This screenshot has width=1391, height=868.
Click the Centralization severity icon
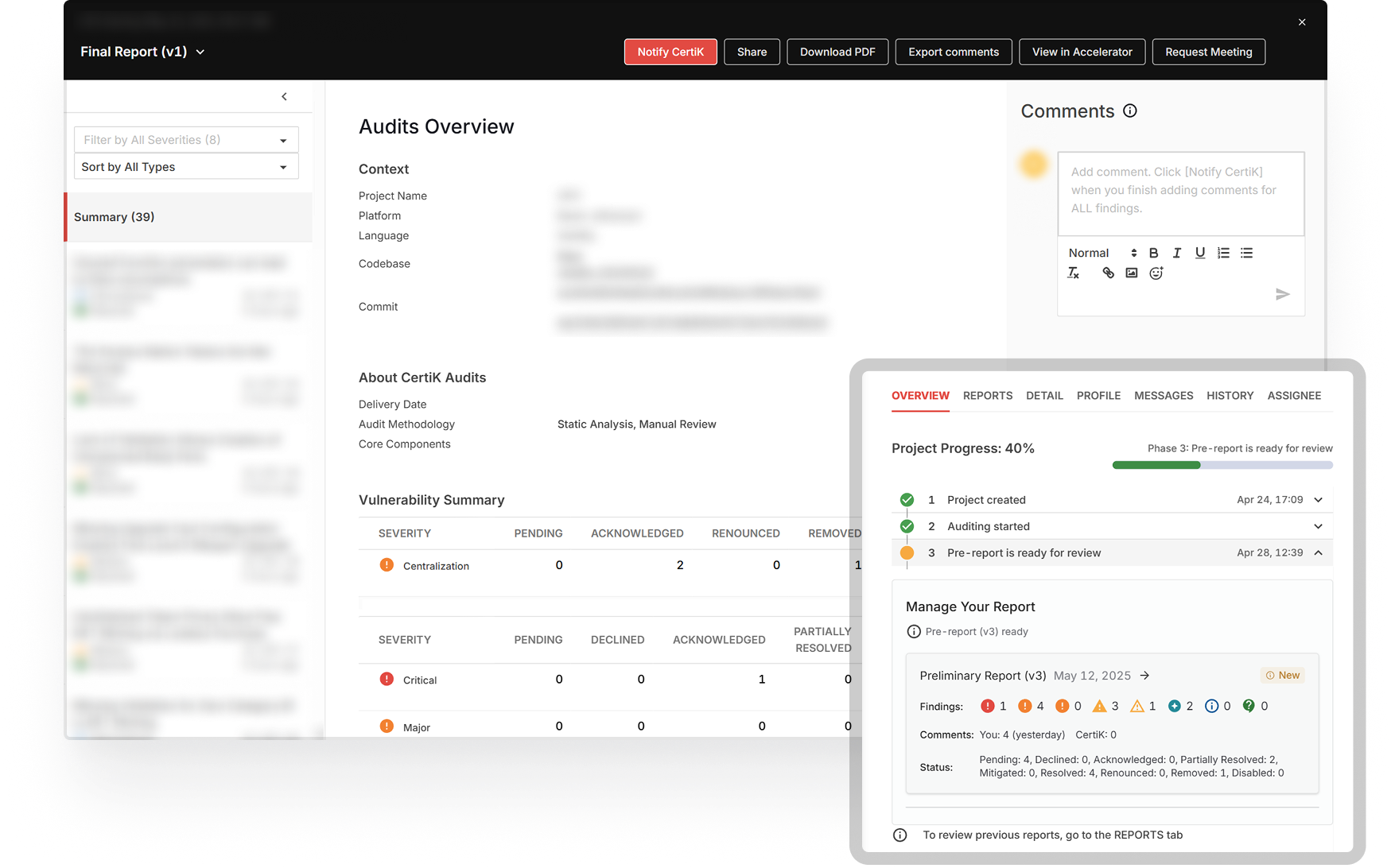coord(387,565)
